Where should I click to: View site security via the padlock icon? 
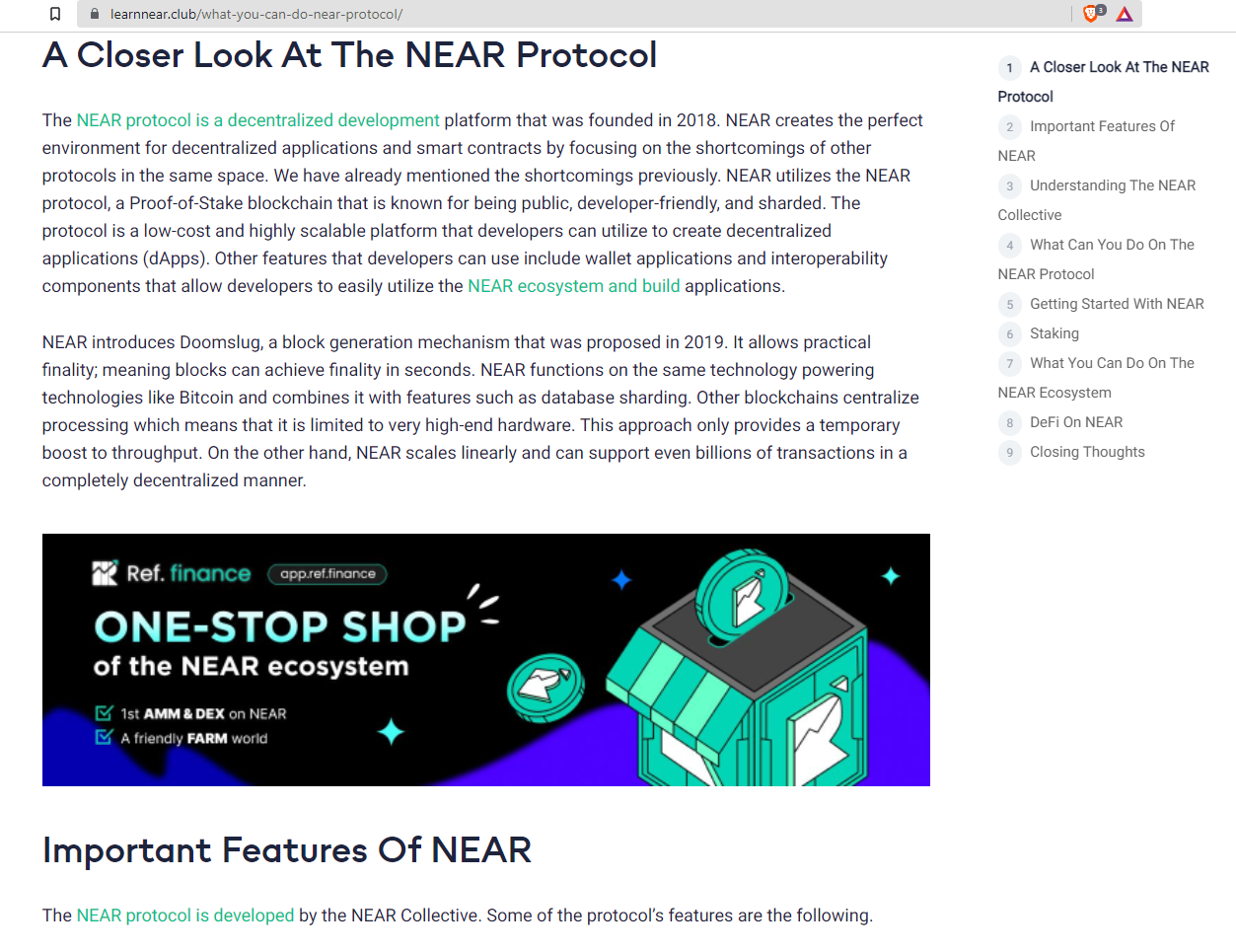click(x=94, y=15)
